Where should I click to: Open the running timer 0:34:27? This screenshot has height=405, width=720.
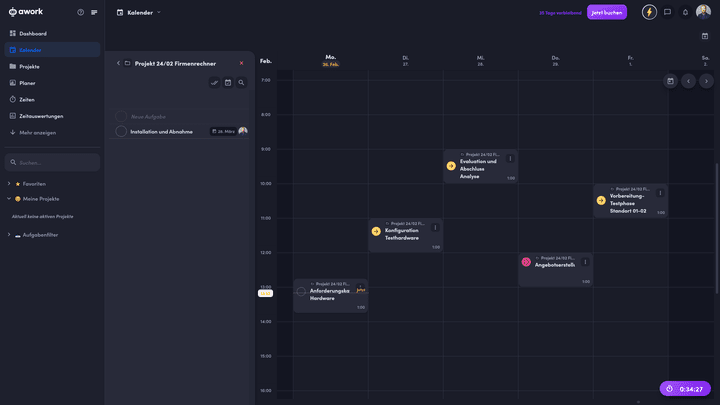(685, 388)
